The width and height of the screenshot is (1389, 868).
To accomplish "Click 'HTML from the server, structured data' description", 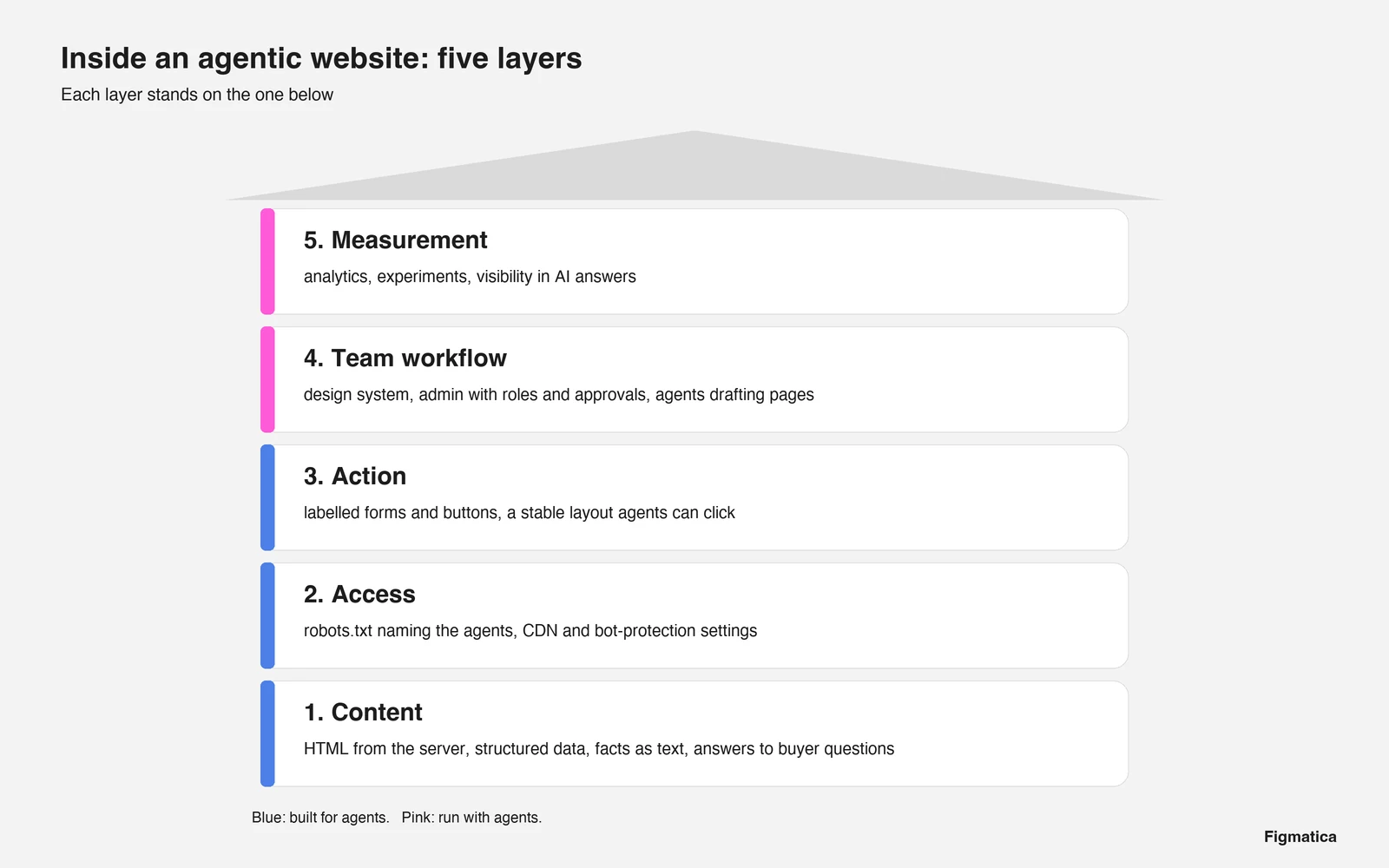I will 599,749.
